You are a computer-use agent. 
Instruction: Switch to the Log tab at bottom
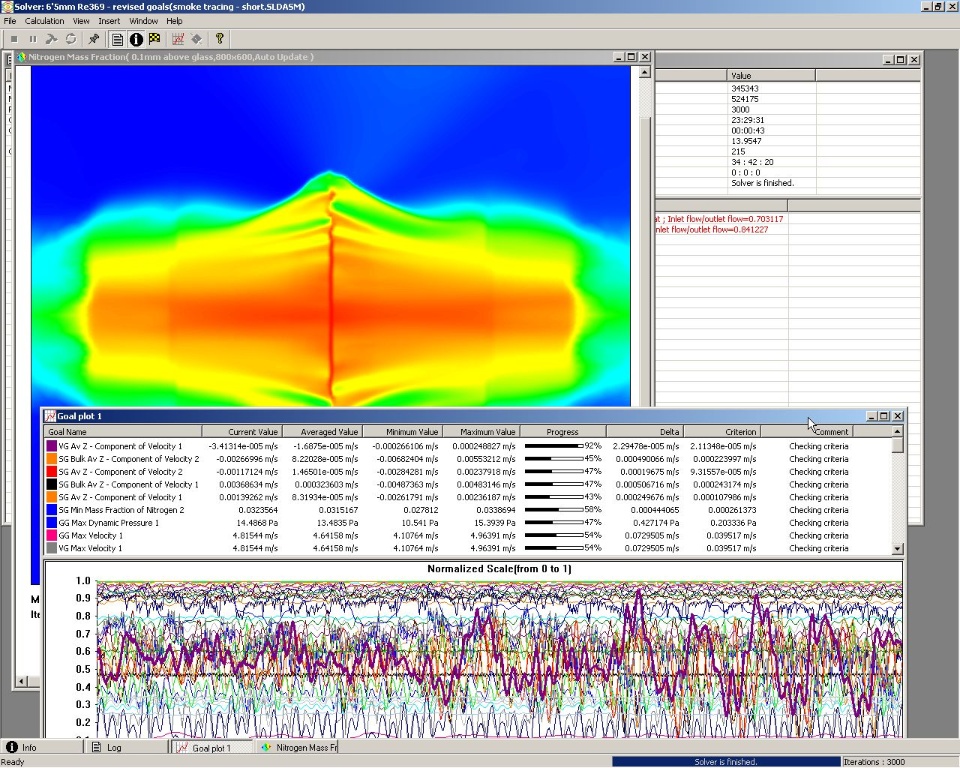click(127, 747)
